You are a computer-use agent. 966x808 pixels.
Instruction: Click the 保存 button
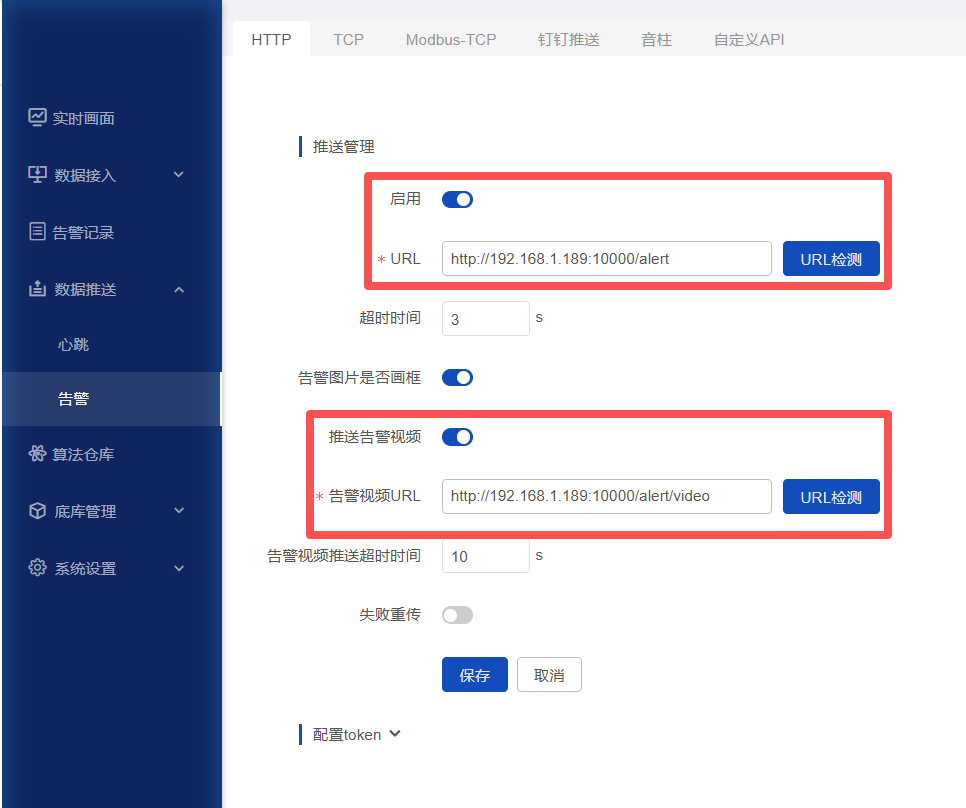tap(474, 675)
